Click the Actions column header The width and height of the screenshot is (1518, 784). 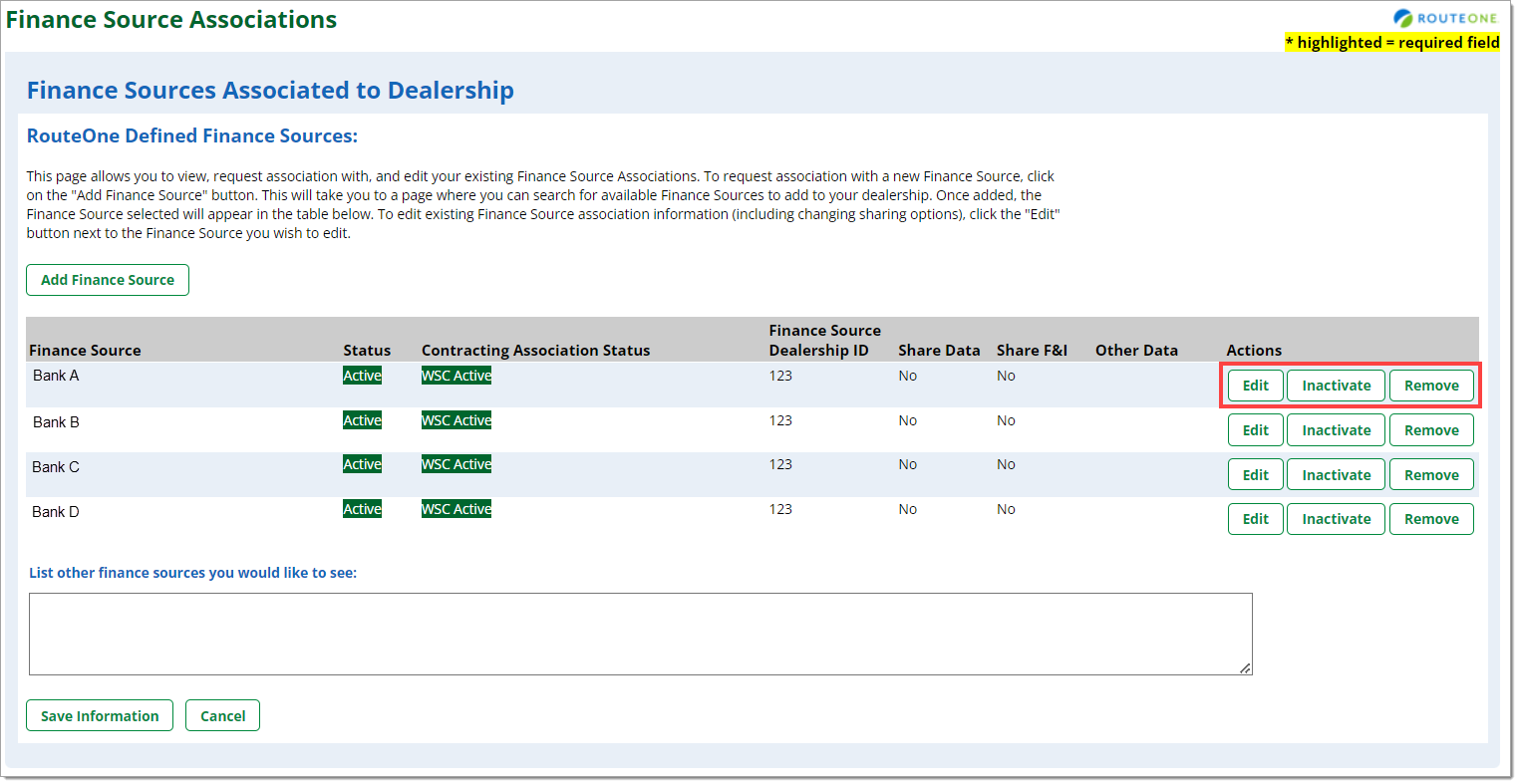click(x=1254, y=351)
